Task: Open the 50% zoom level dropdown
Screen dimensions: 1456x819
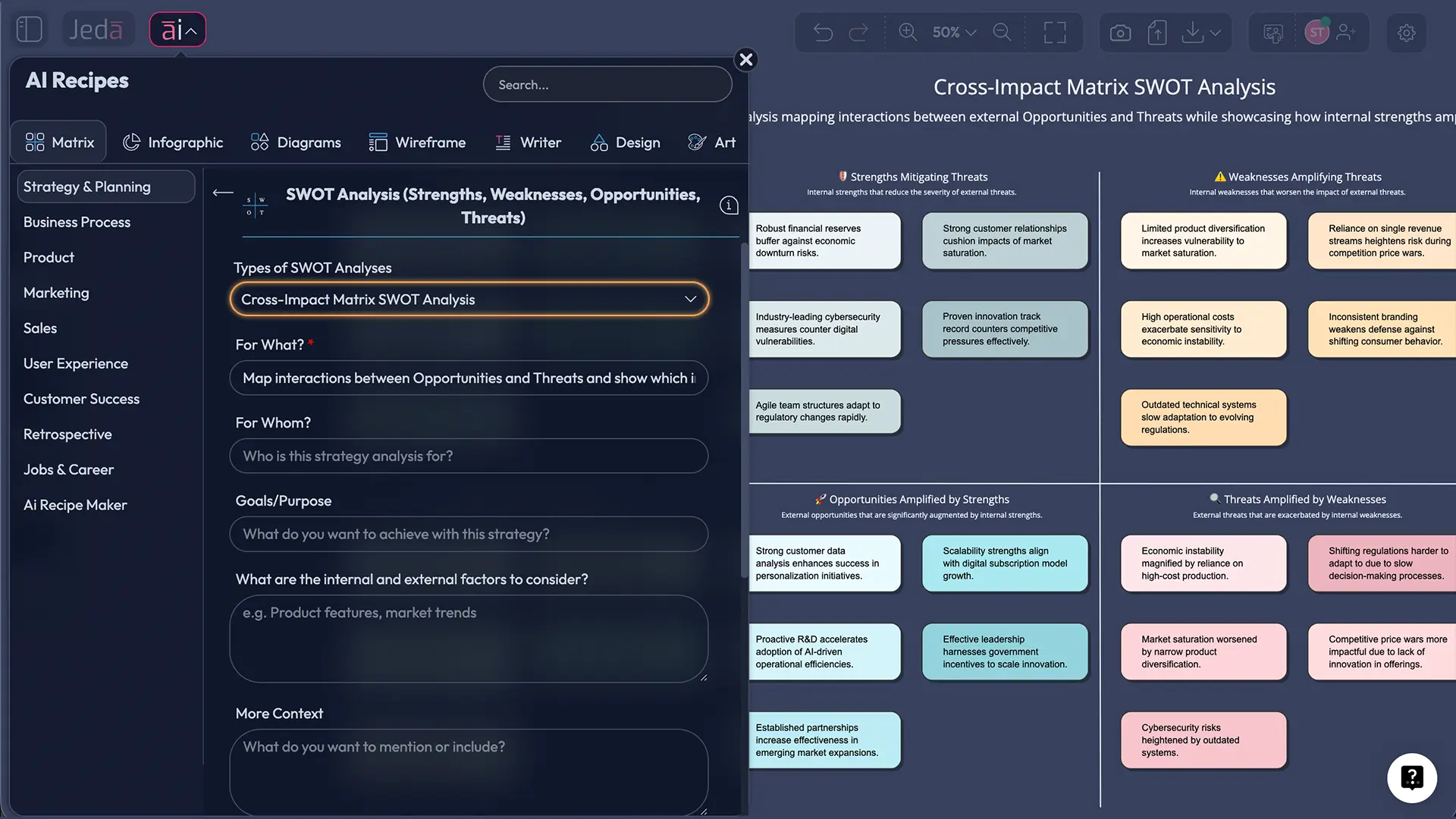Action: coord(954,33)
